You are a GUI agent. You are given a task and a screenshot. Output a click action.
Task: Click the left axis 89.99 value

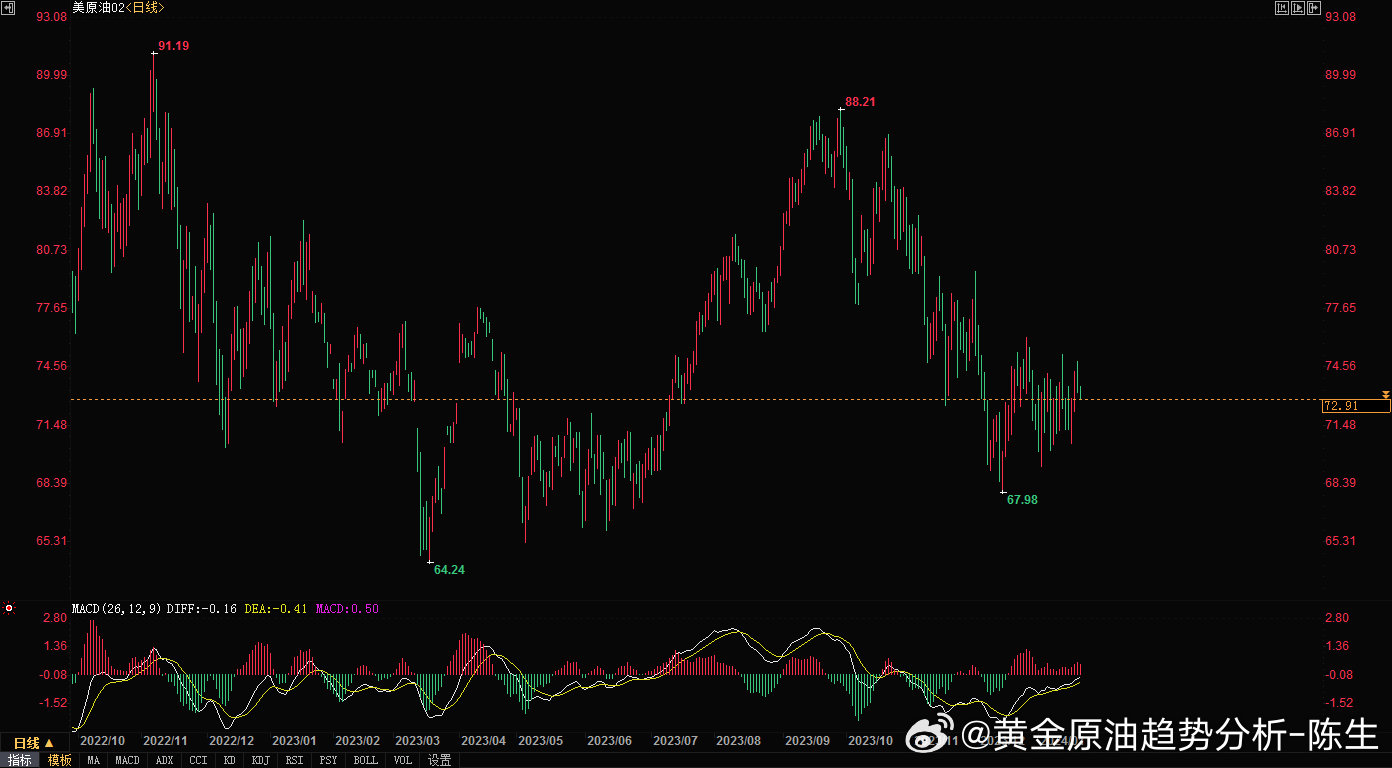(x=51, y=75)
